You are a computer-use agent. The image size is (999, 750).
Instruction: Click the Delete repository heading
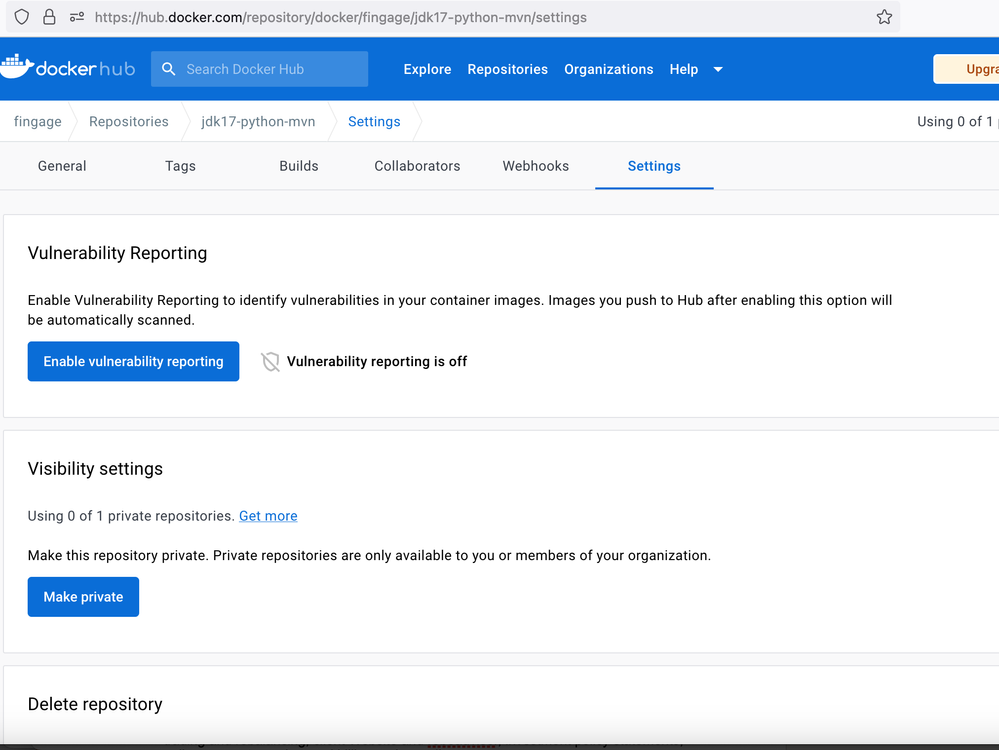click(x=95, y=703)
